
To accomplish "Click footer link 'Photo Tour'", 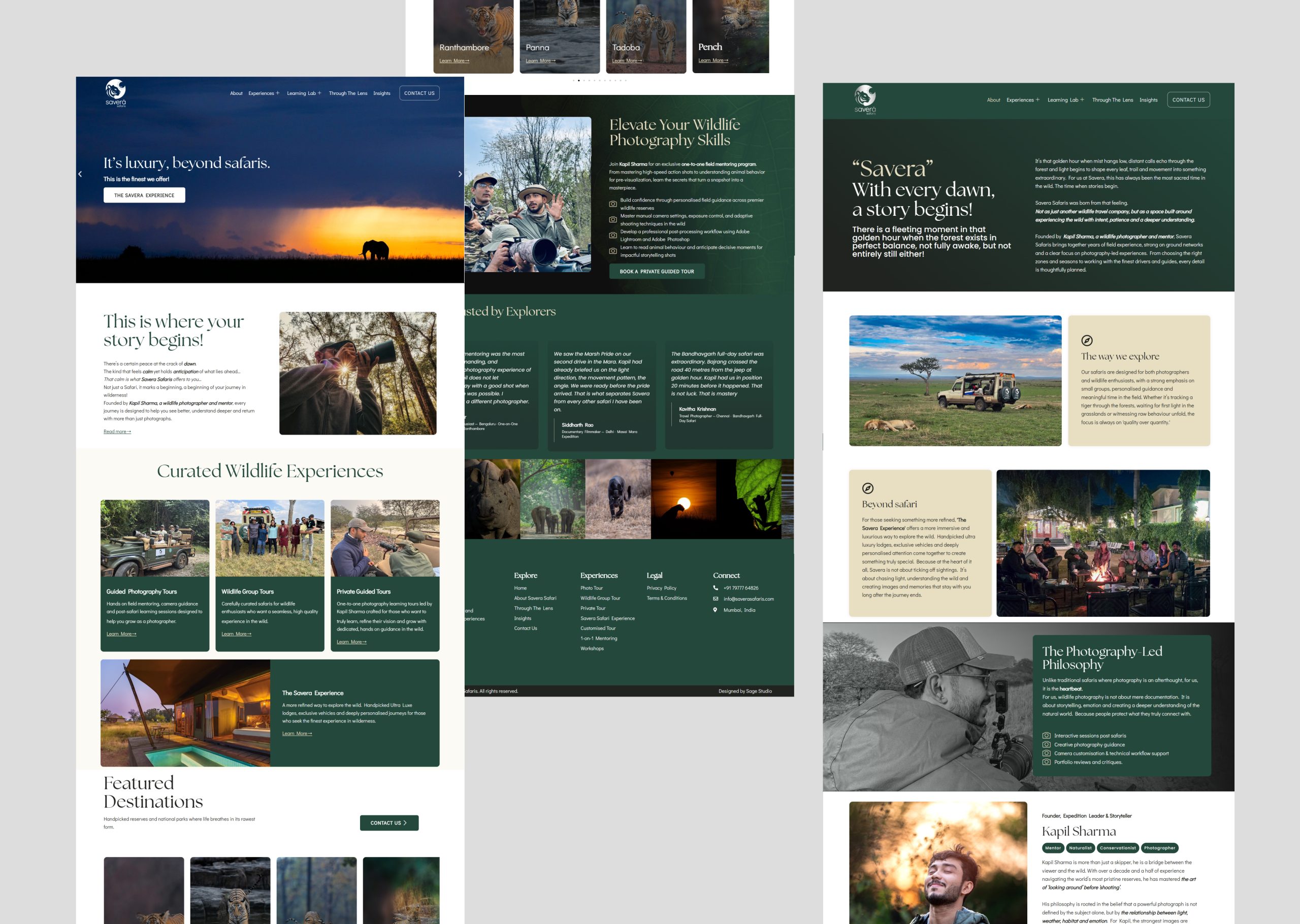I will pyautogui.click(x=592, y=588).
